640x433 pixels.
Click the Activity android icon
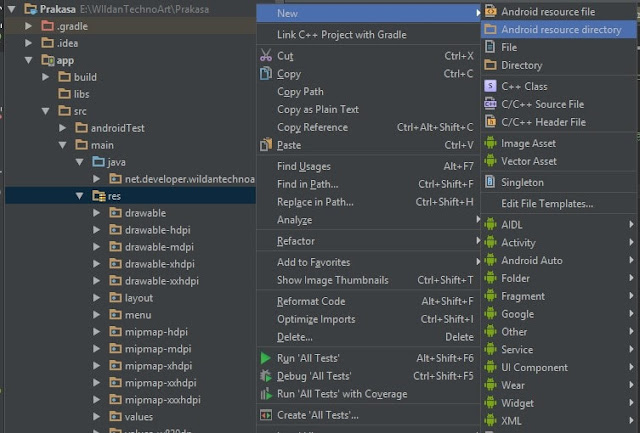[490, 242]
